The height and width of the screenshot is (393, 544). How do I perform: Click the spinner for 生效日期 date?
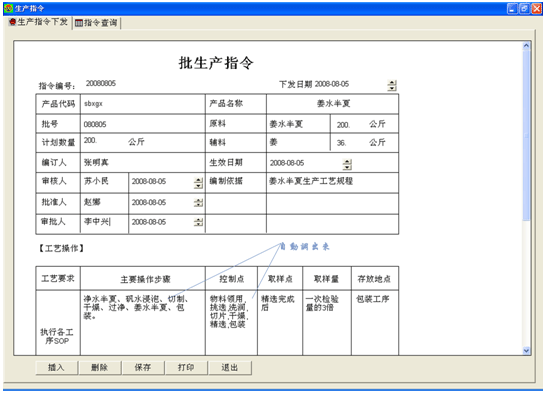coord(347,164)
